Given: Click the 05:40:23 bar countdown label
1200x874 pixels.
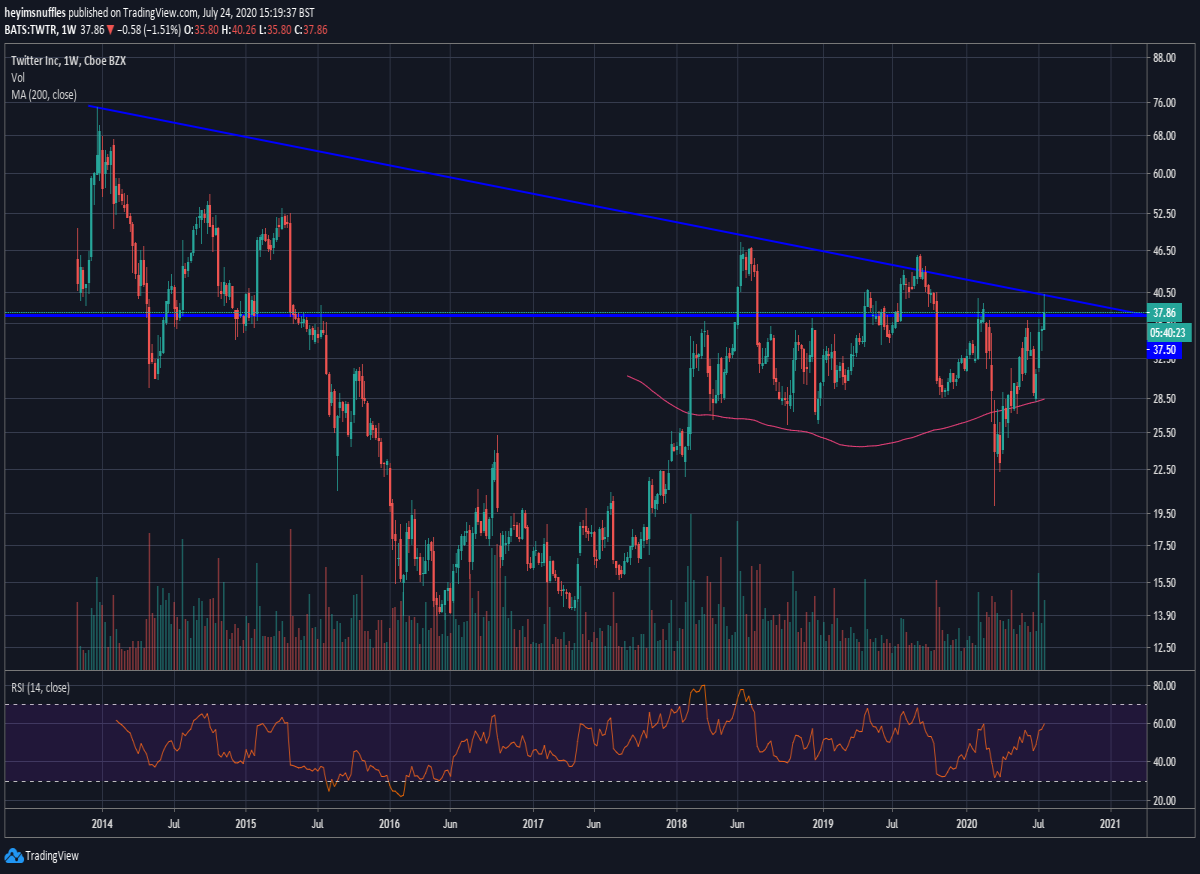Looking at the screenshot, I should (x=1168, y=331).
